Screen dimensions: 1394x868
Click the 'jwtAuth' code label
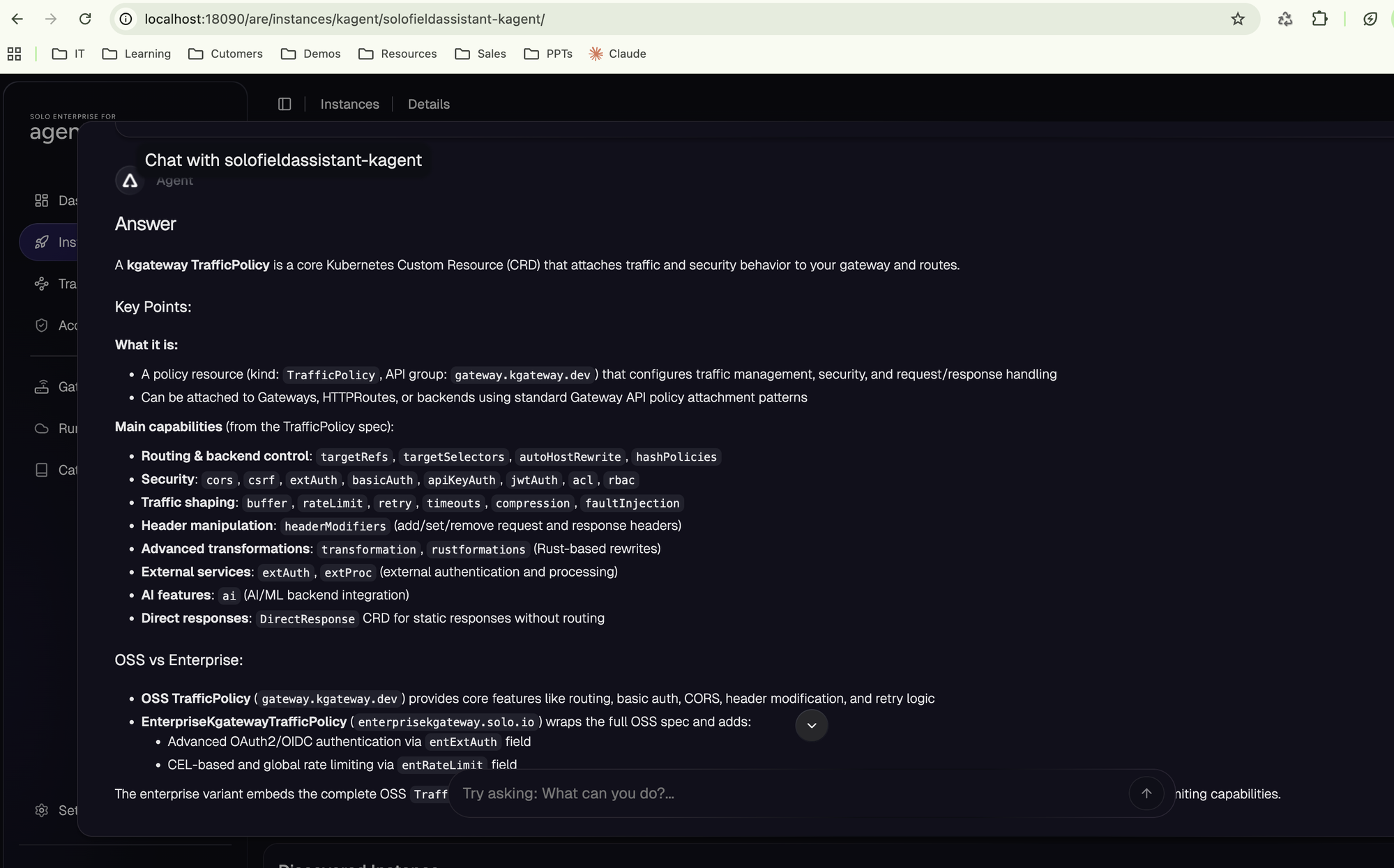(x=533, y=480)
